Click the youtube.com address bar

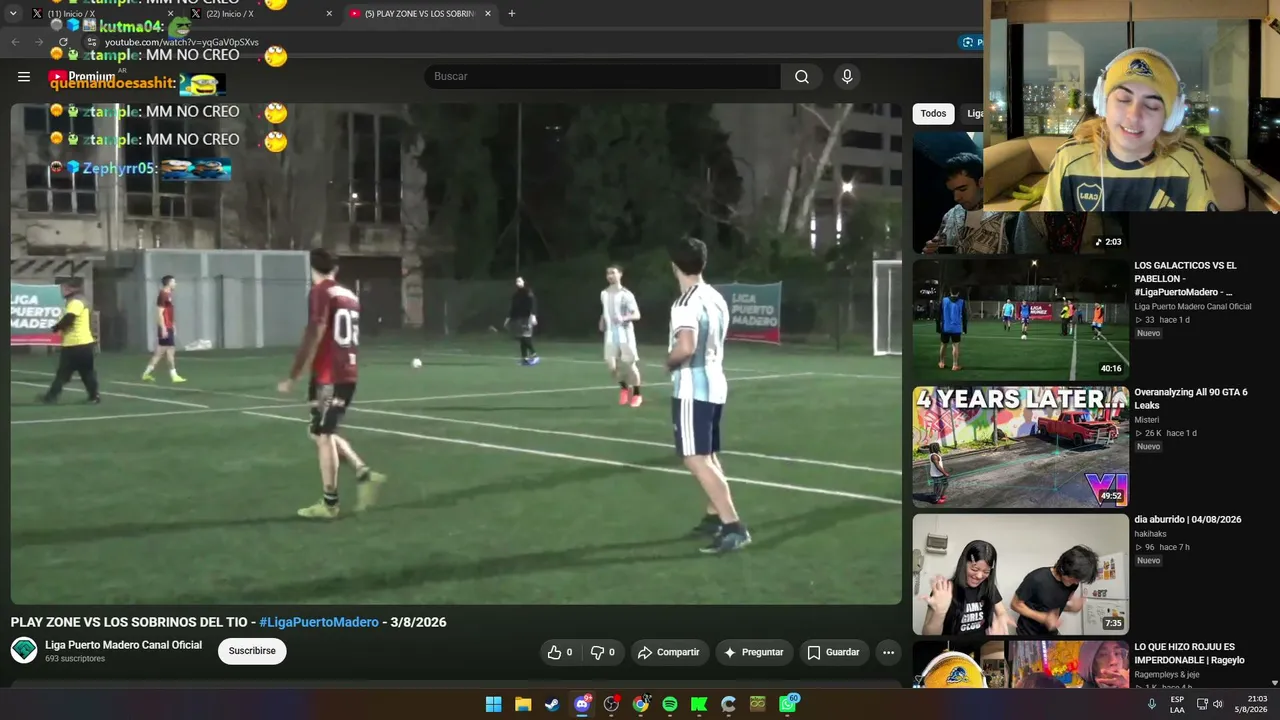pos(182,42)
